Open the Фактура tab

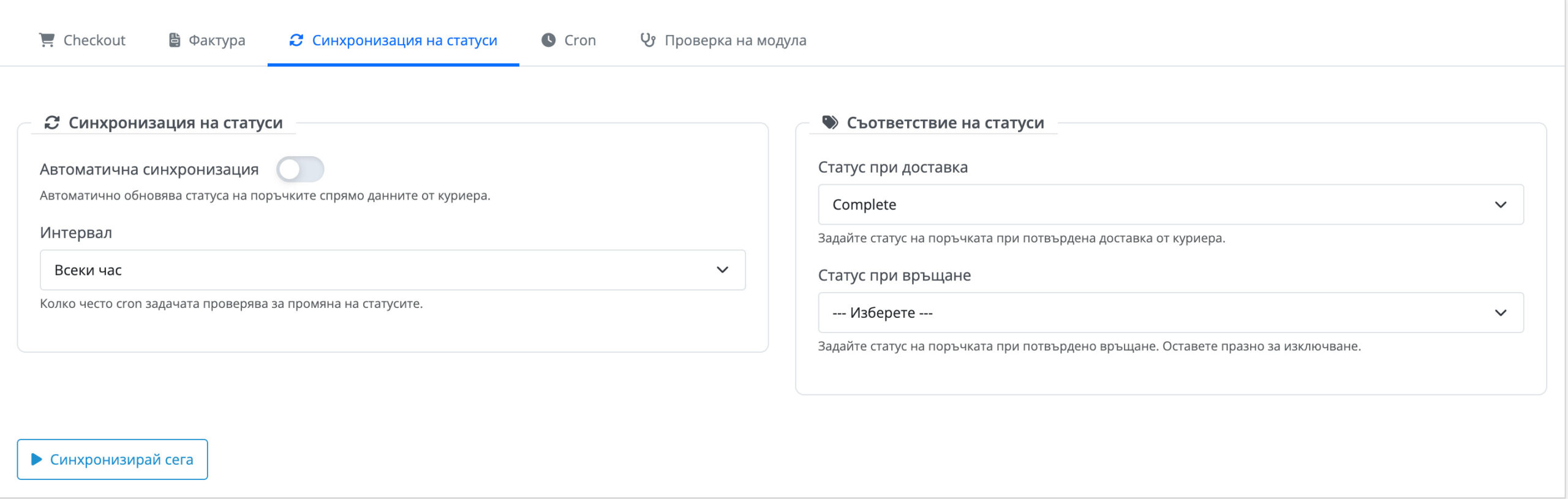(x=216, y=40)
